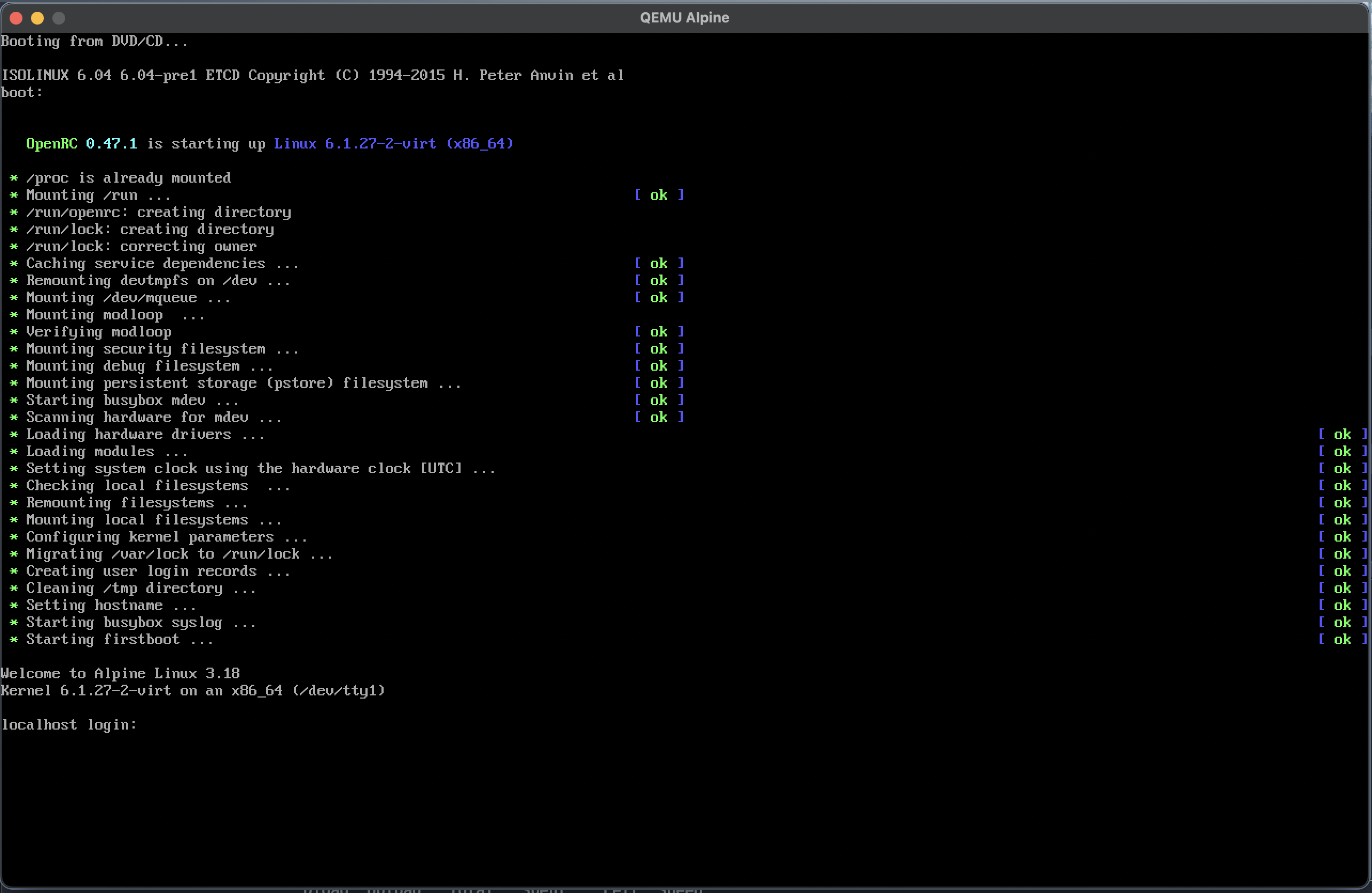Click 'Checking local filesystems' line
Image resolution: width=1372 pixels, height=893 pixels.
click(x=158, y=485)
